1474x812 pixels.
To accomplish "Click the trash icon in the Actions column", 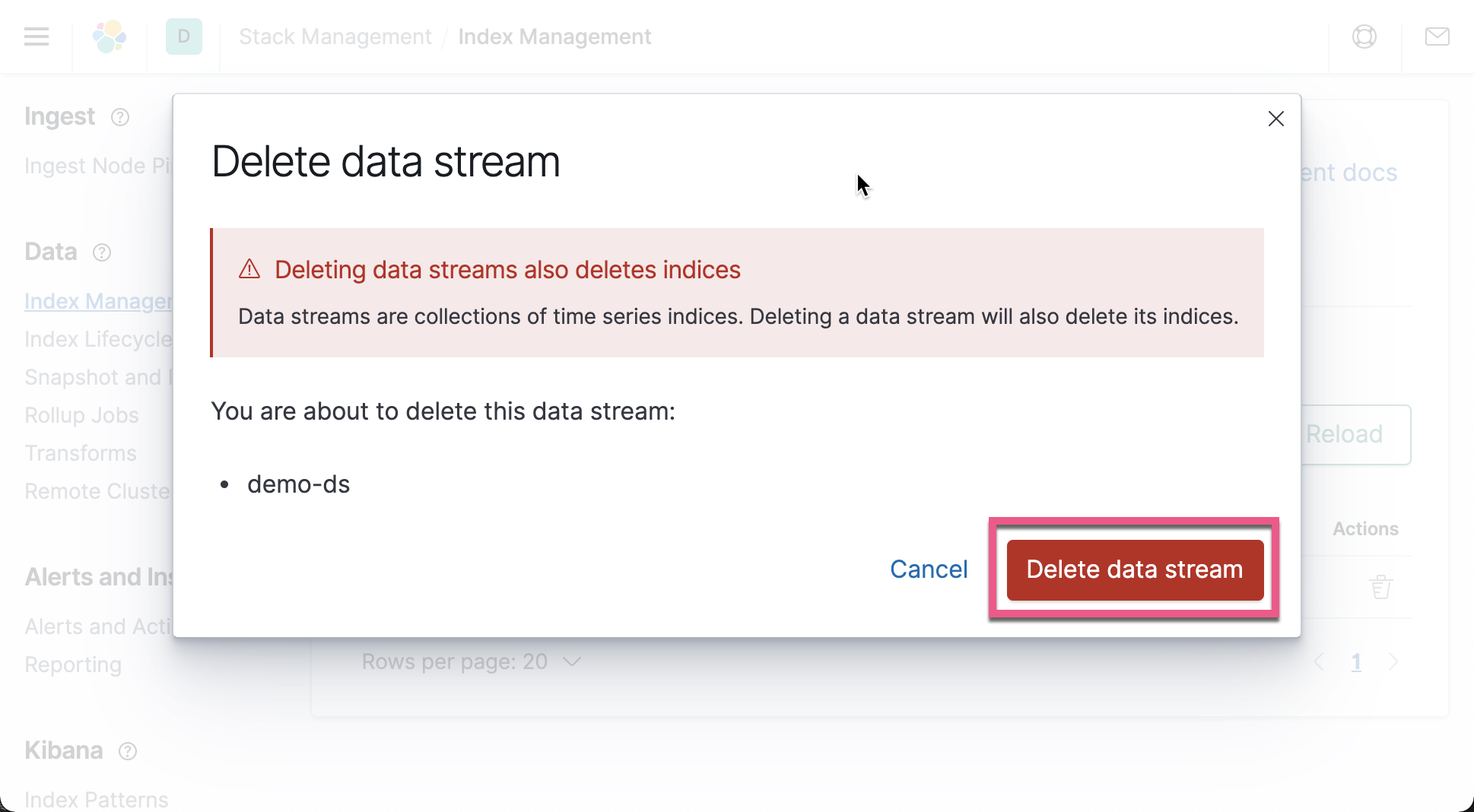I will tap(1382, 586).
